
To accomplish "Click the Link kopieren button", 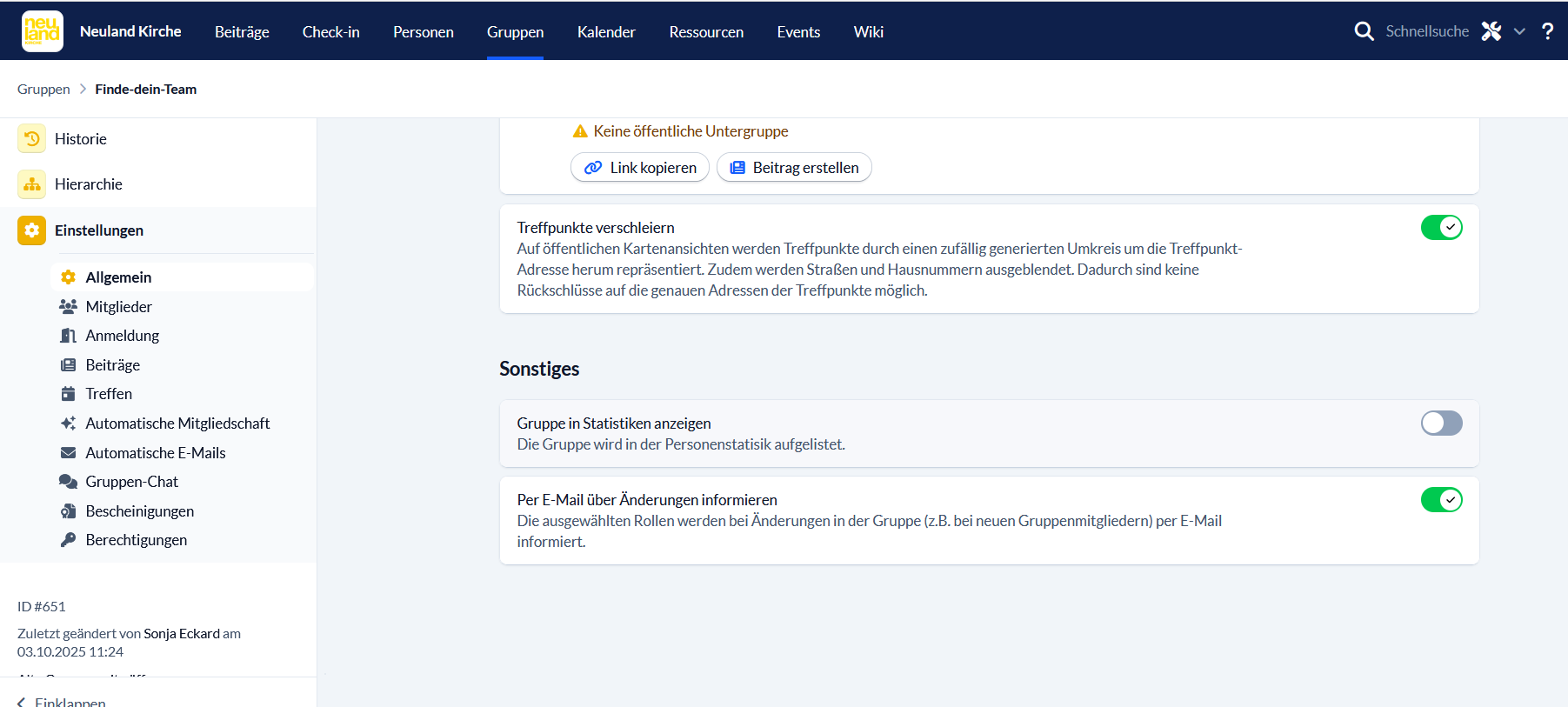I will click(640, 168).
